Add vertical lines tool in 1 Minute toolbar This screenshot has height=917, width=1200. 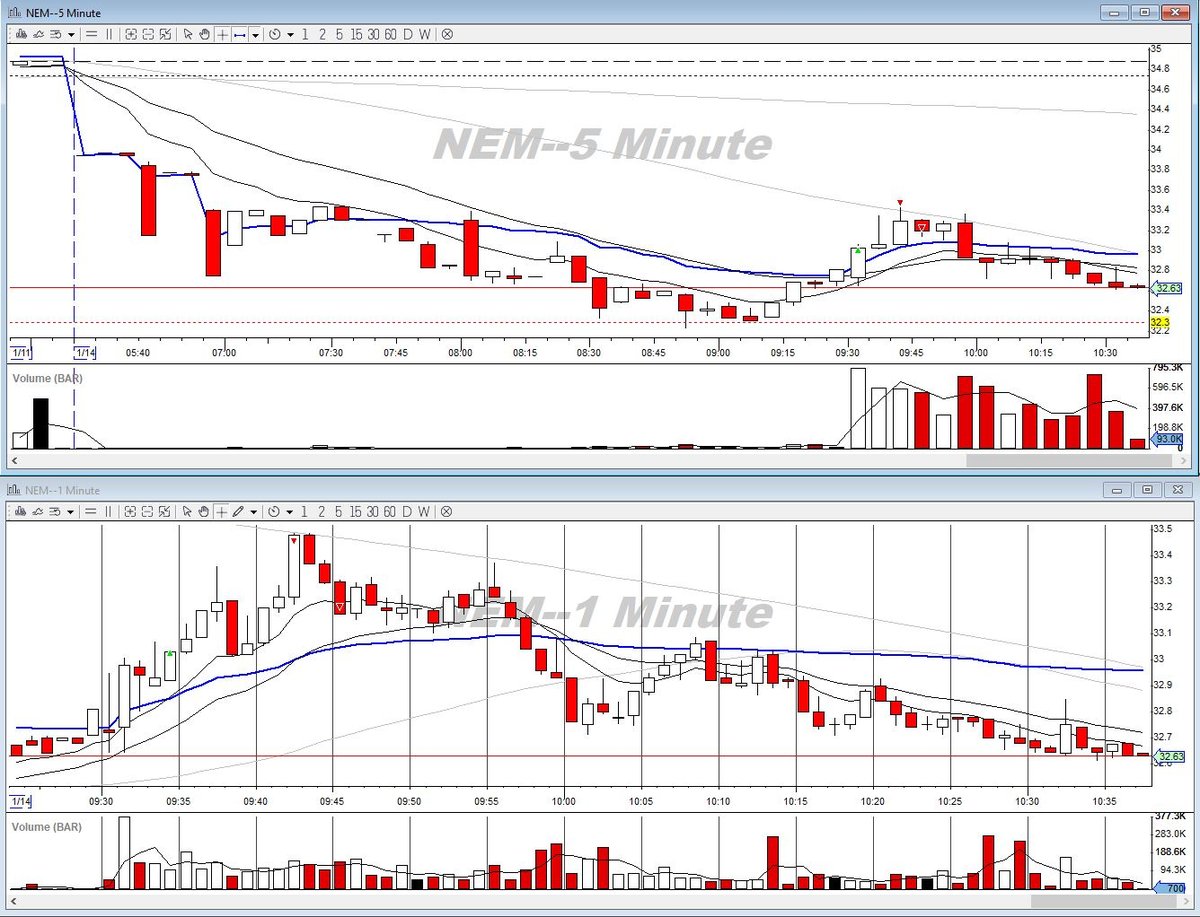coord(108,512)
